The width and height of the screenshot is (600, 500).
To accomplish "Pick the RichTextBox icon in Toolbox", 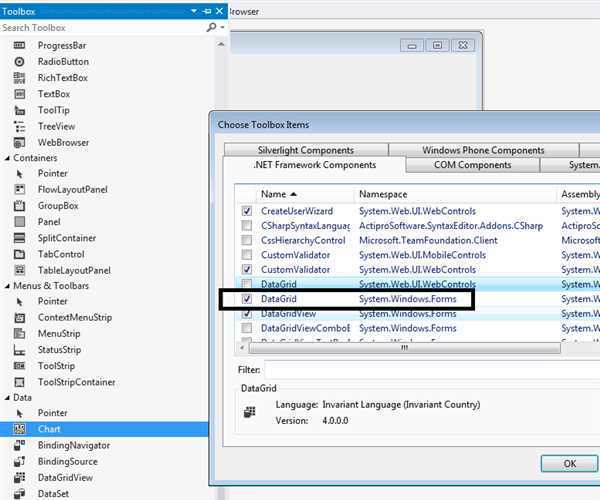I will coord(19,77).
